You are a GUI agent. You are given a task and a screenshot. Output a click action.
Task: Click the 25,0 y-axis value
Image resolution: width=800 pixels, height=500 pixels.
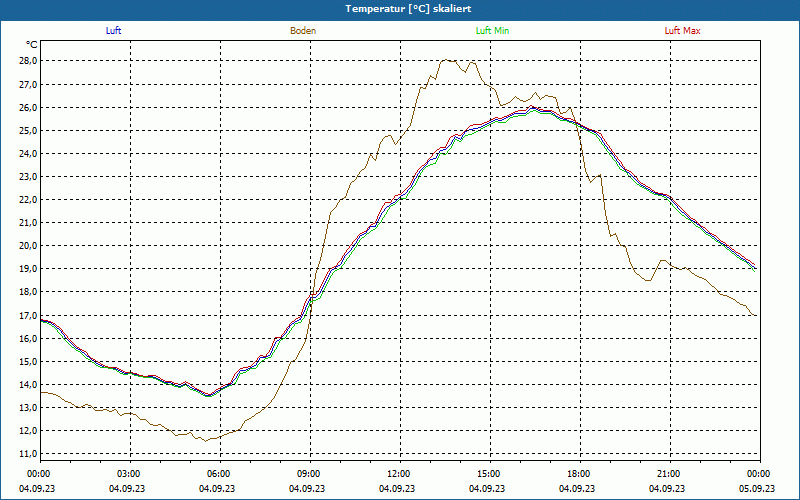[x=29, y=130]
